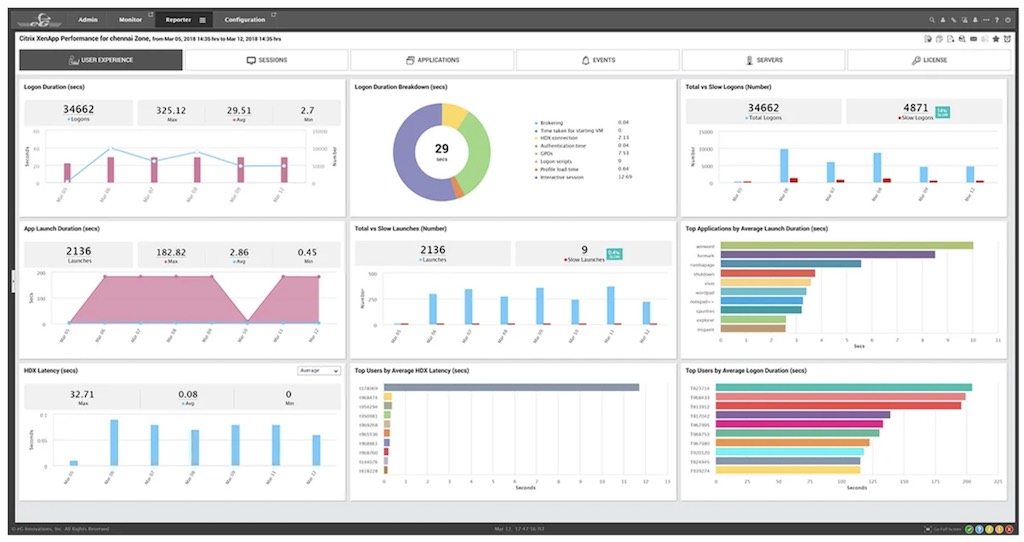Open the Servers tab
The image size is (1024, 542).
click(763, 60)
